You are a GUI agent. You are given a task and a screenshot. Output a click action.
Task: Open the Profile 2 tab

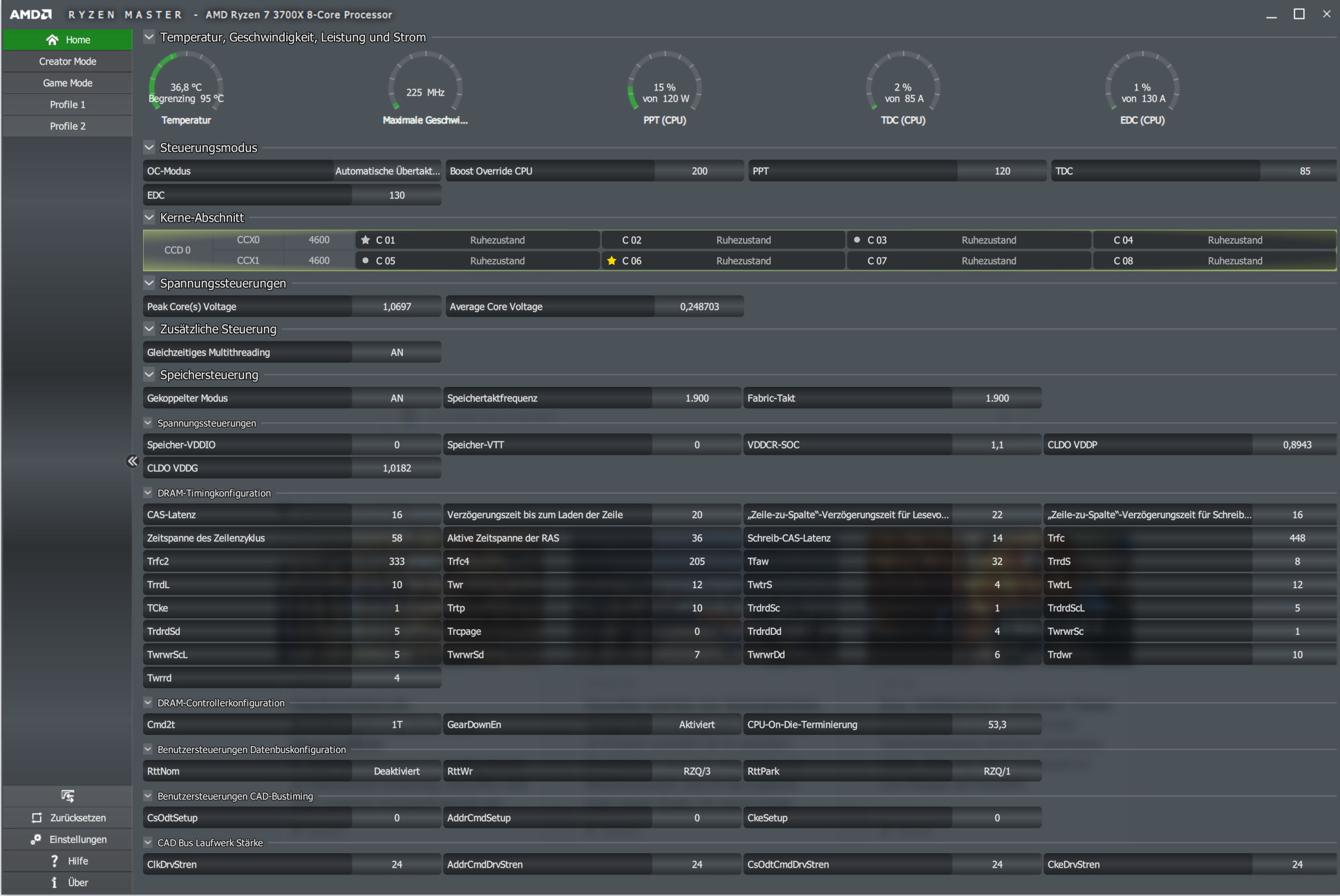point(68,126)
